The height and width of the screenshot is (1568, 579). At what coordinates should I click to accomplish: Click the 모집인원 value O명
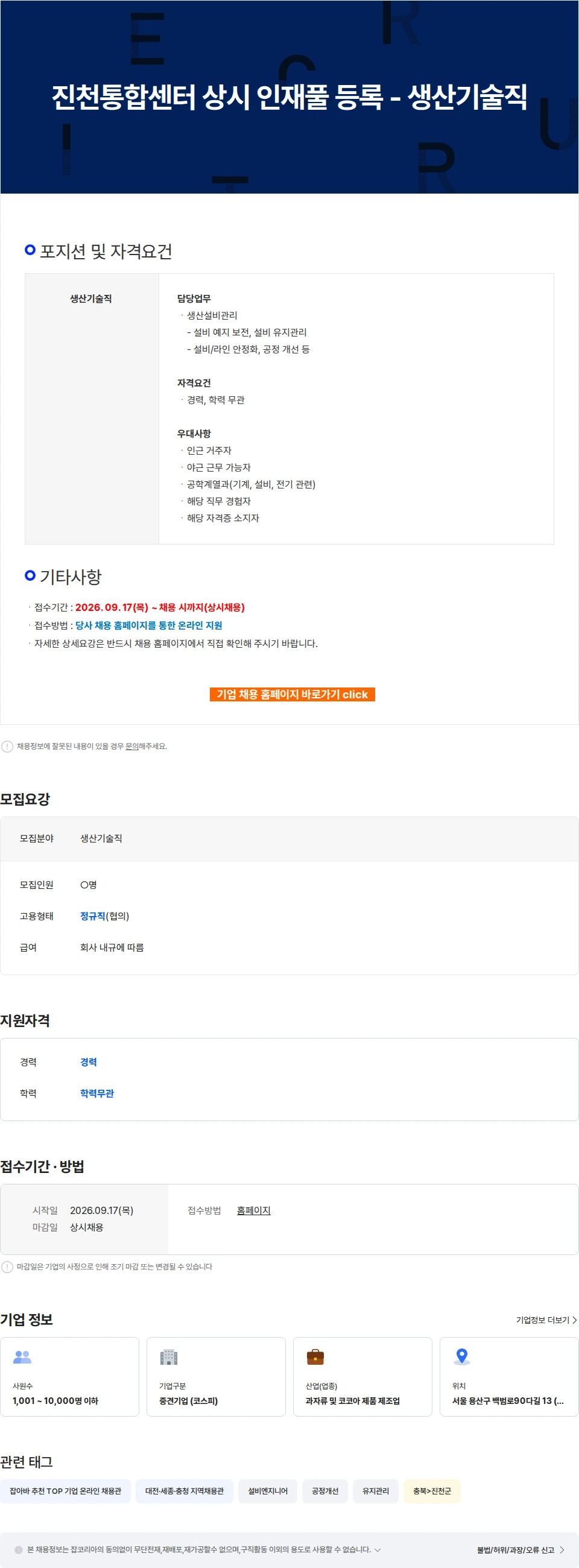pyautogui.click(x=88, y=885)
